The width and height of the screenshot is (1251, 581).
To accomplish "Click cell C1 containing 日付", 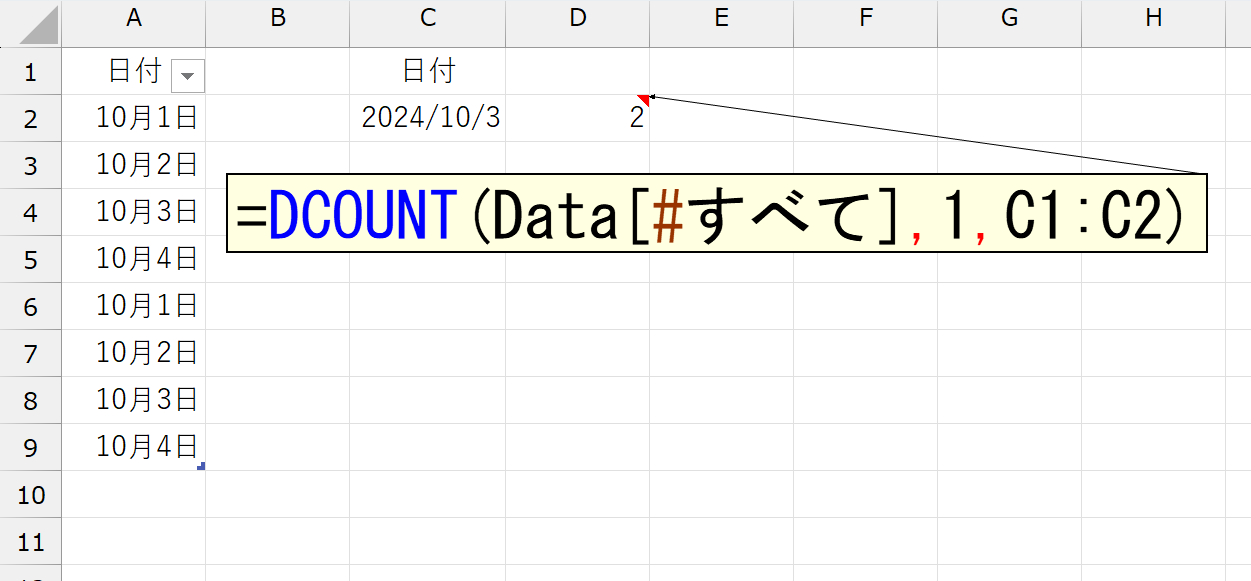I will tap(428, 71).
